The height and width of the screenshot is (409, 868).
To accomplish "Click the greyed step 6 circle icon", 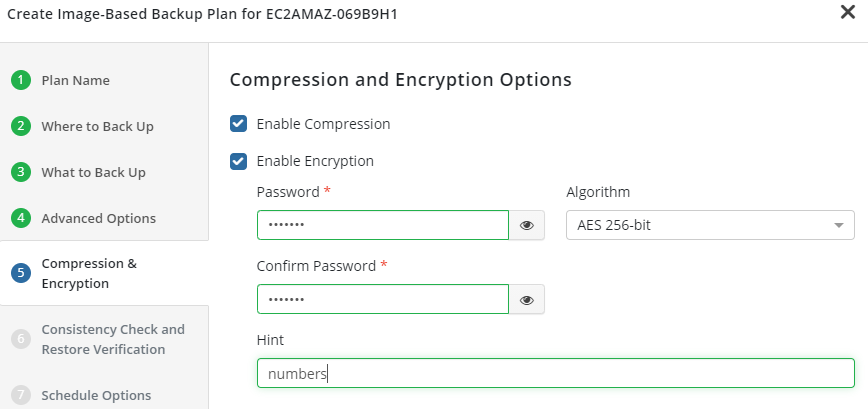I will (x=21, y=339).
